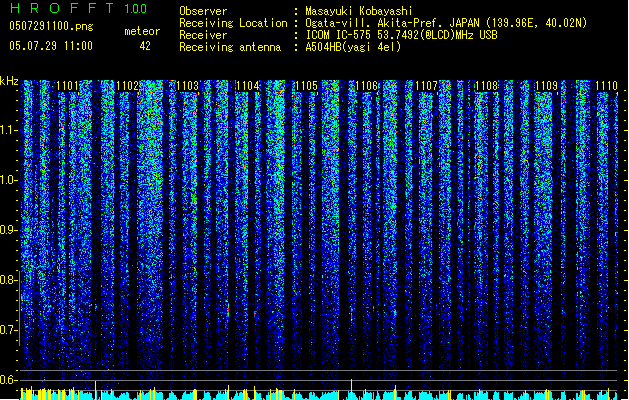Click the 0.9 frequency axis tick

tap(9, 230)
